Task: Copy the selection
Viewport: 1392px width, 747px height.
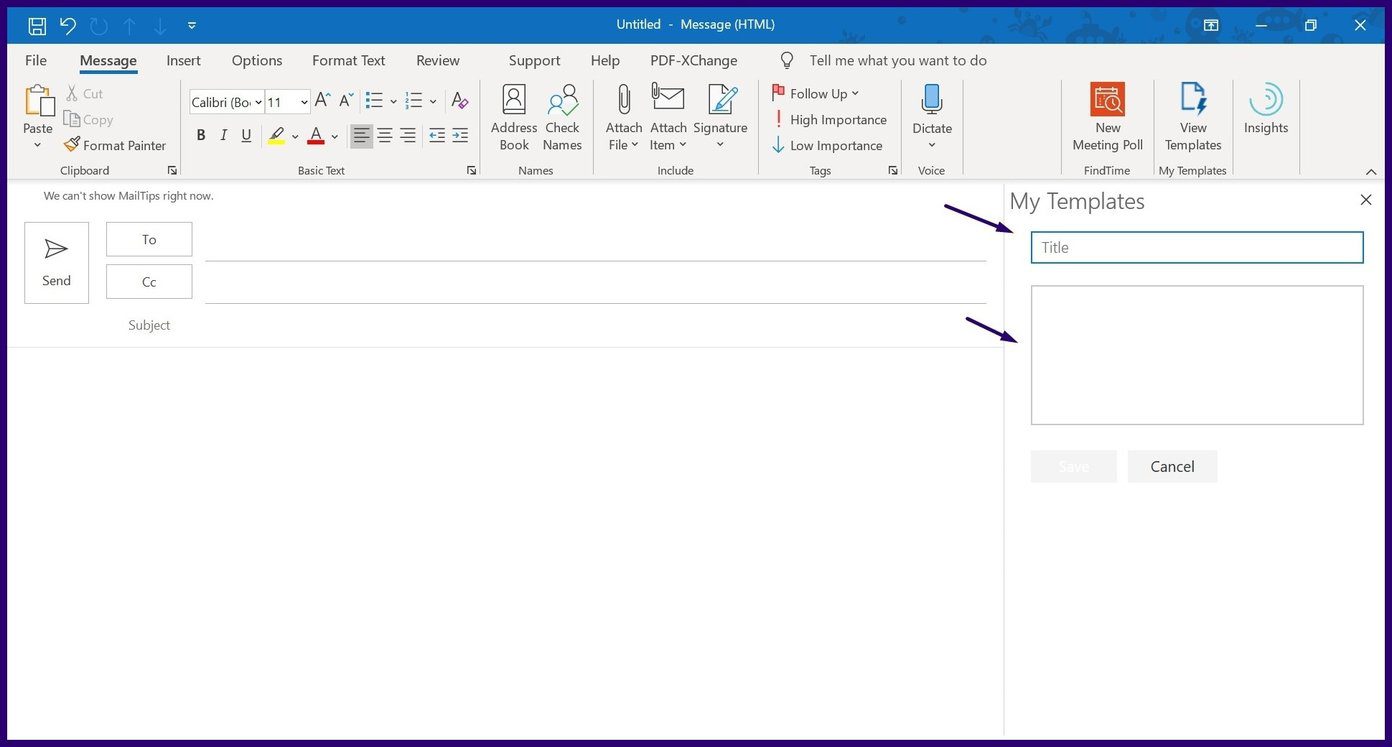Action: 88,120
